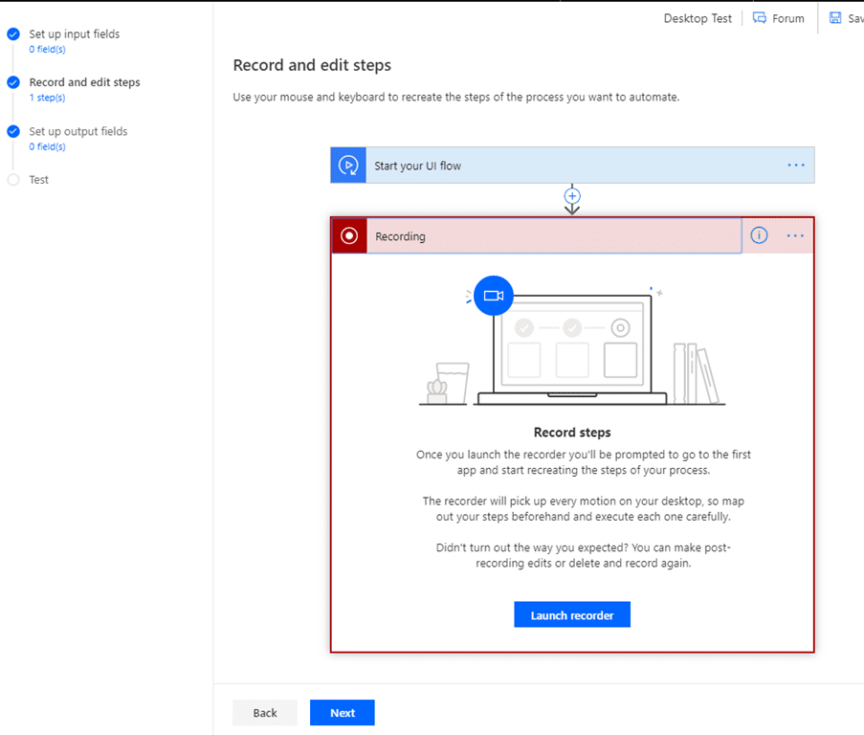The image size is (864, 735).
Task: Open the ellipsis menu on the Recording card
Action: [x=795, y=236]
